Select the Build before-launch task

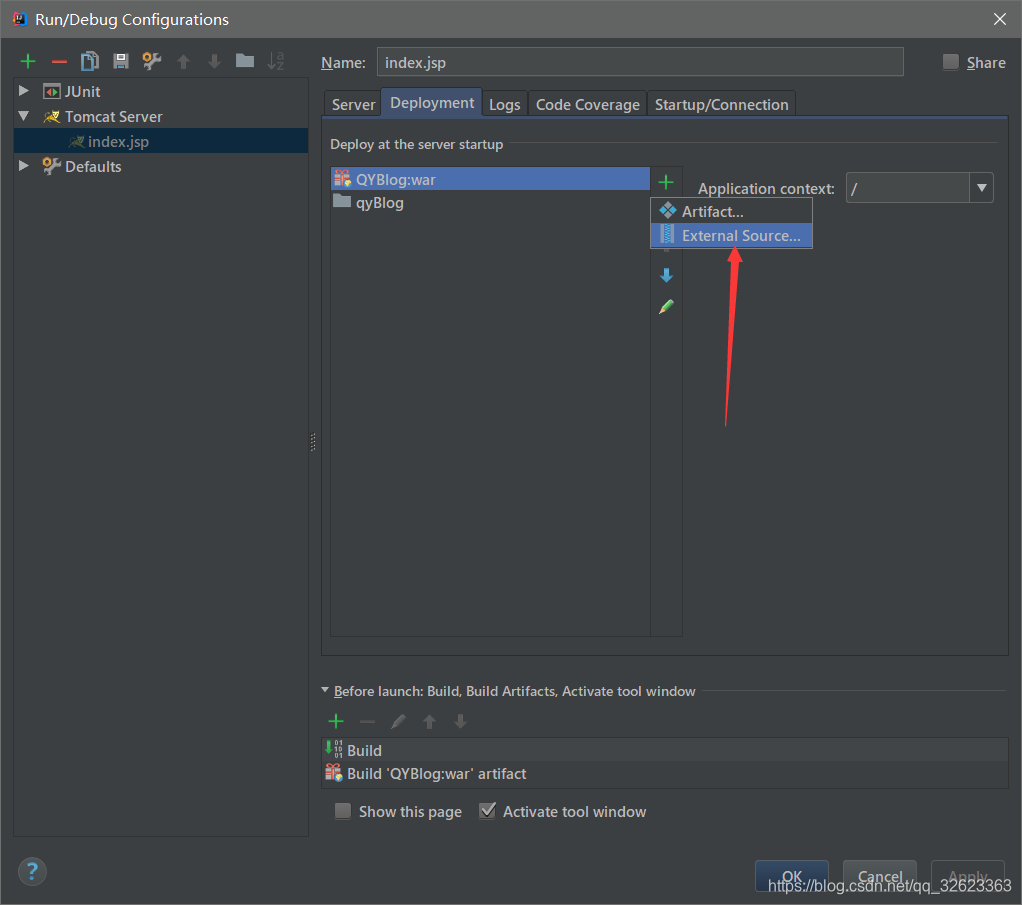665,750
